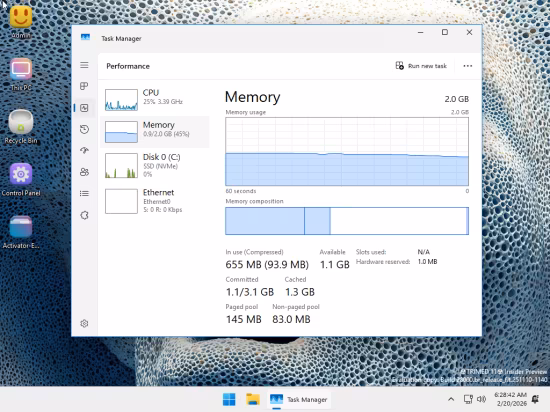Click the Task Manager app icon in title bar
Image resolution: width=550 pixels, height=412 pixels.
tap(85, 37)
